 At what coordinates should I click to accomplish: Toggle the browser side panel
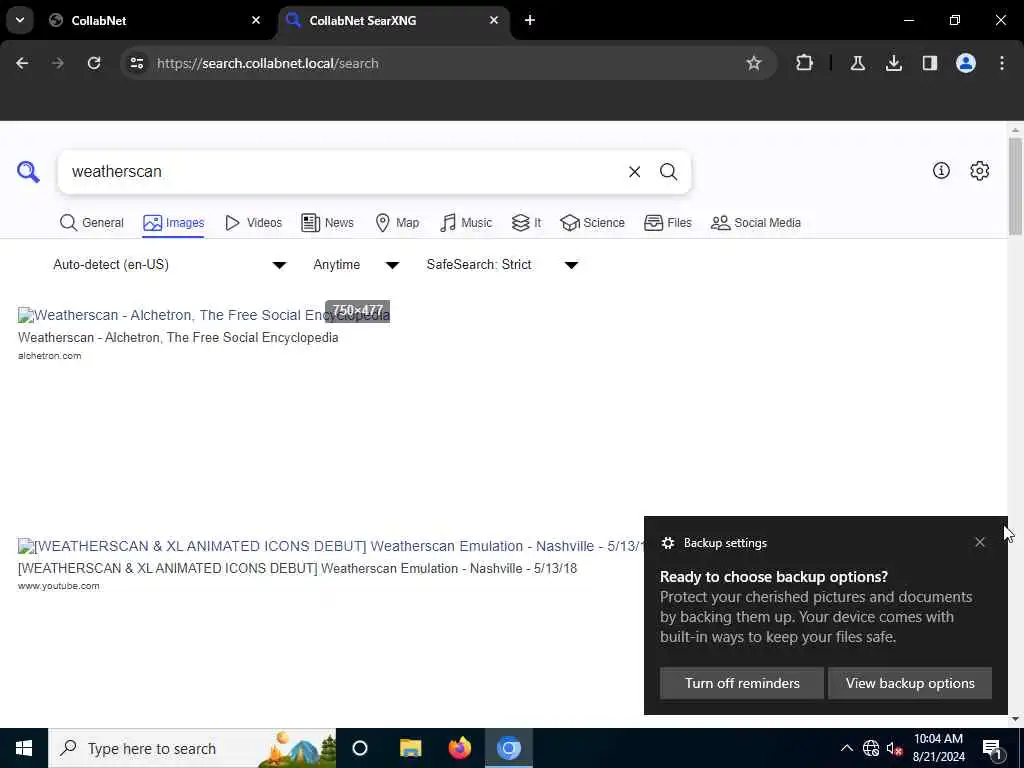[929, 63]
